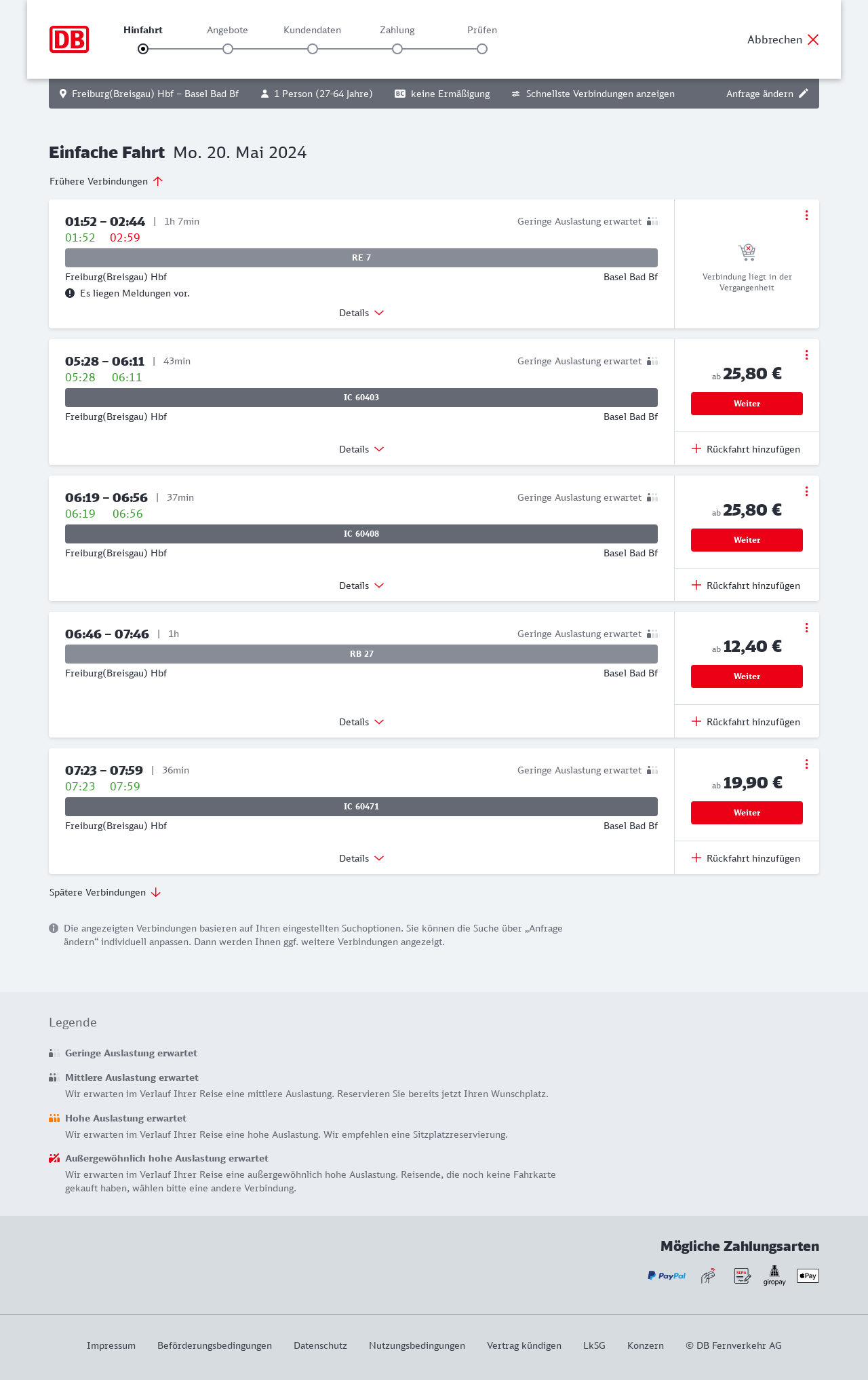The image size is (868, 1380).
Task: Click the pencil icon beside Anfrage ändern
Action: coord(804,94)
